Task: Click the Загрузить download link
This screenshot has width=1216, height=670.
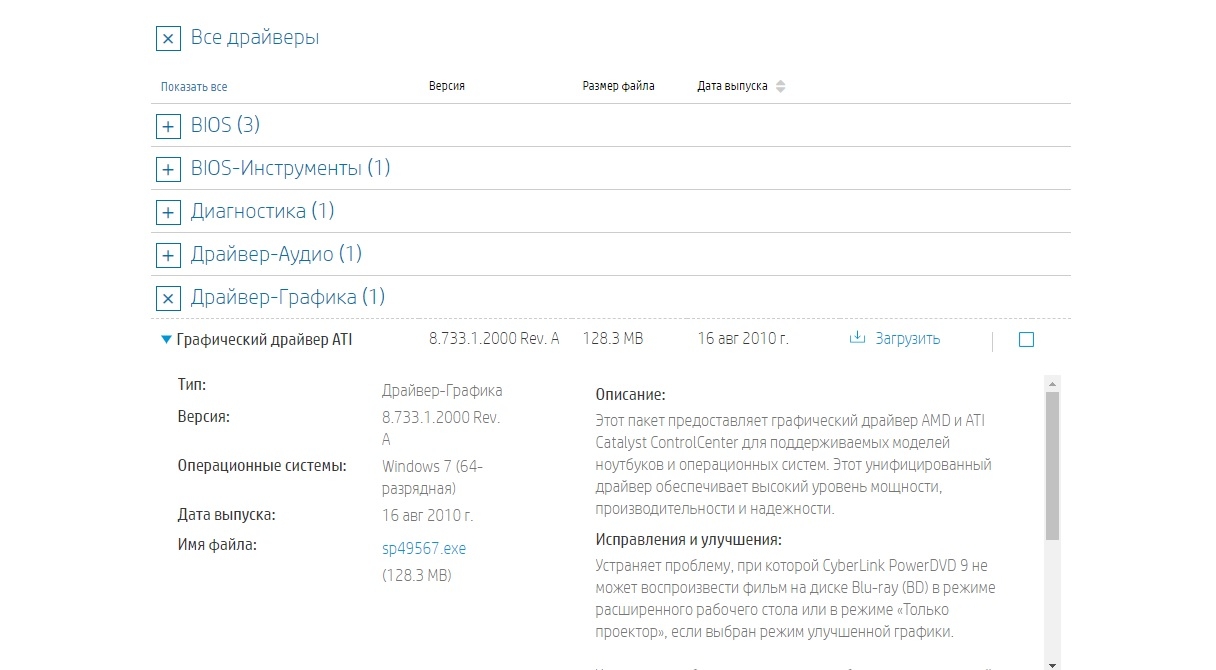Action: [x=908, y=339]
